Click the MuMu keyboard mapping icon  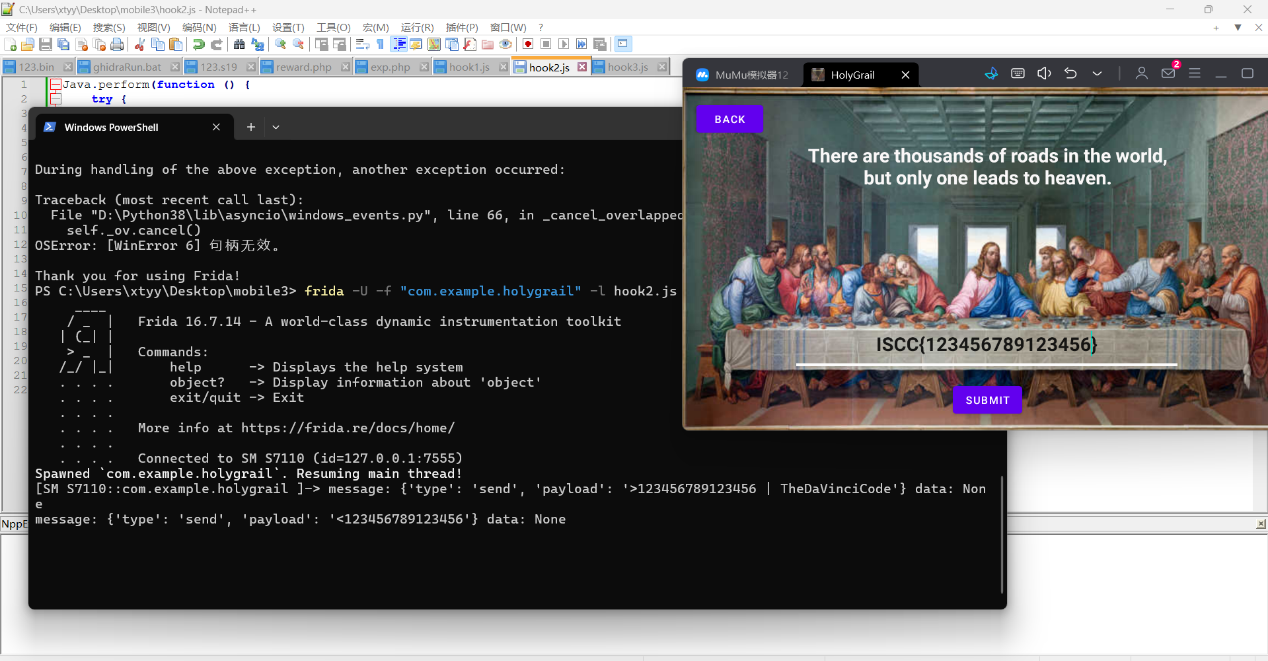[1018, 74]
